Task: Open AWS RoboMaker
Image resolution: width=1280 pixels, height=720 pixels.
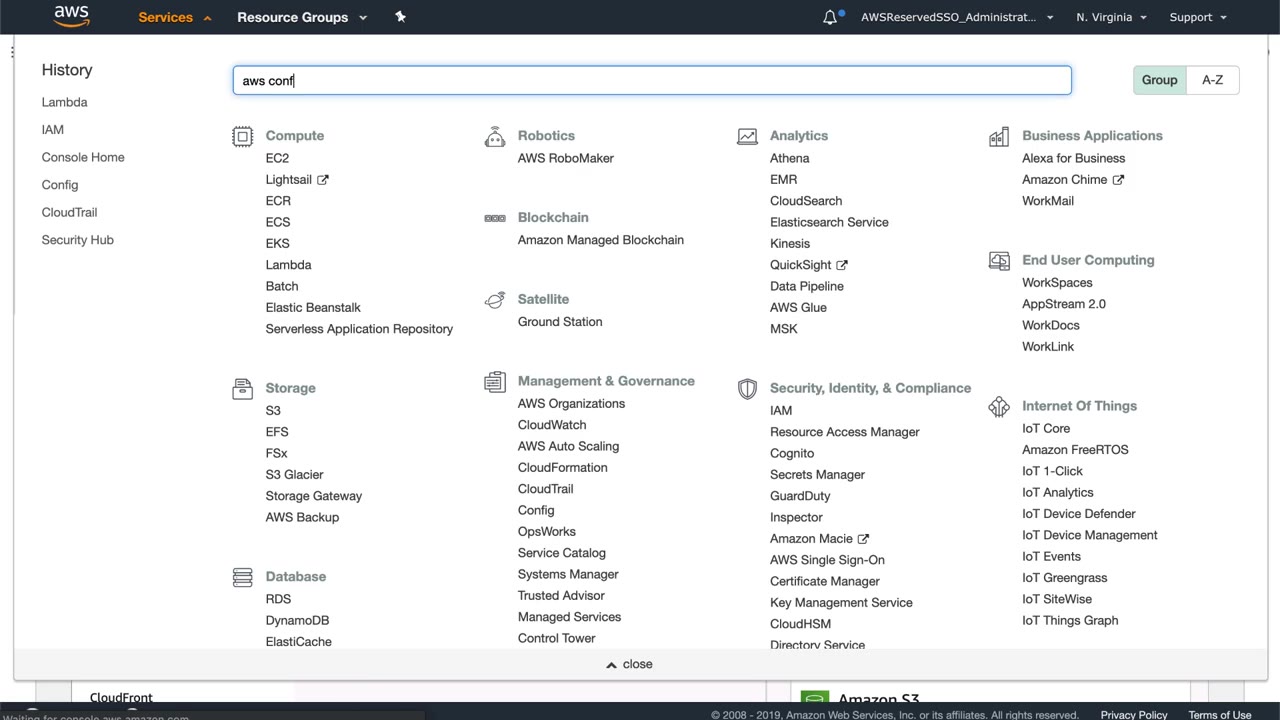Action: point(566,158)
